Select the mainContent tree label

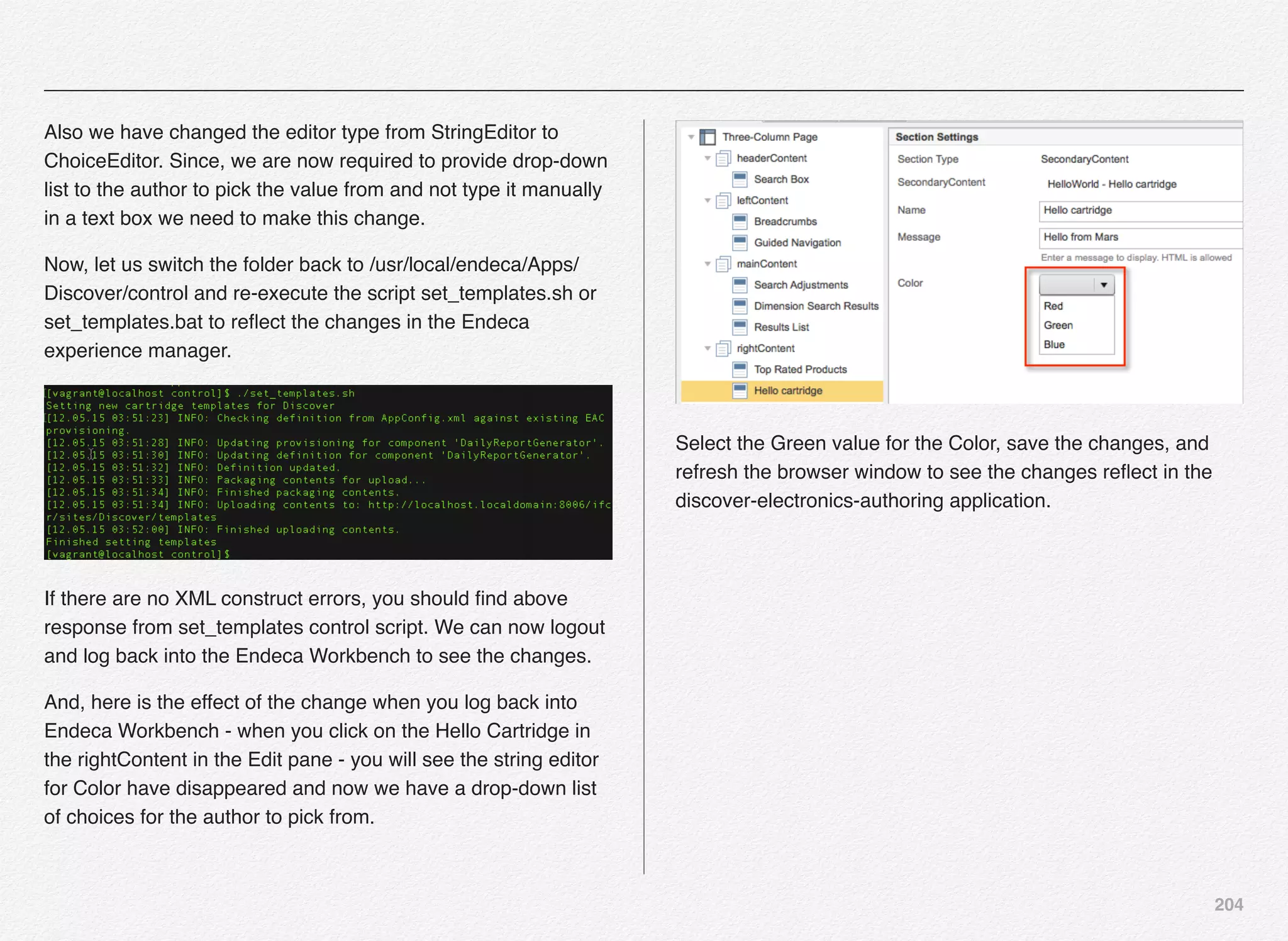coord(767,264)
